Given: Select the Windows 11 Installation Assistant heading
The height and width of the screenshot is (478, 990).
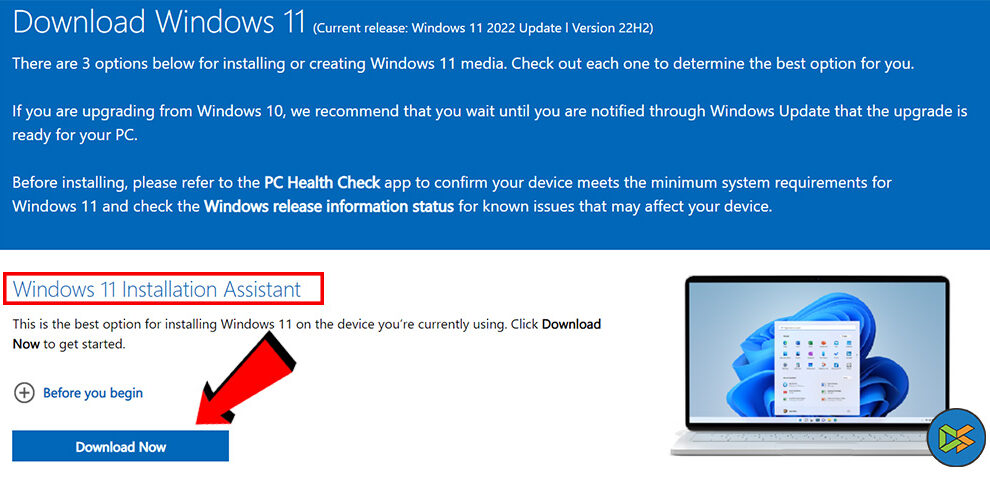Looking at the screenshot, I should pyautogui.click(x=157, y=289).
